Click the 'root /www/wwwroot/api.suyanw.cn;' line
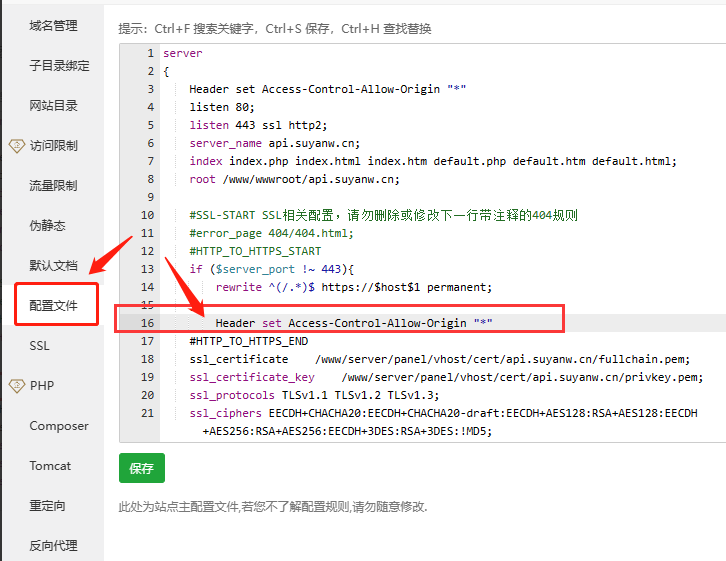This screenshot has width=726, height=561. click(x=294, y=179)
